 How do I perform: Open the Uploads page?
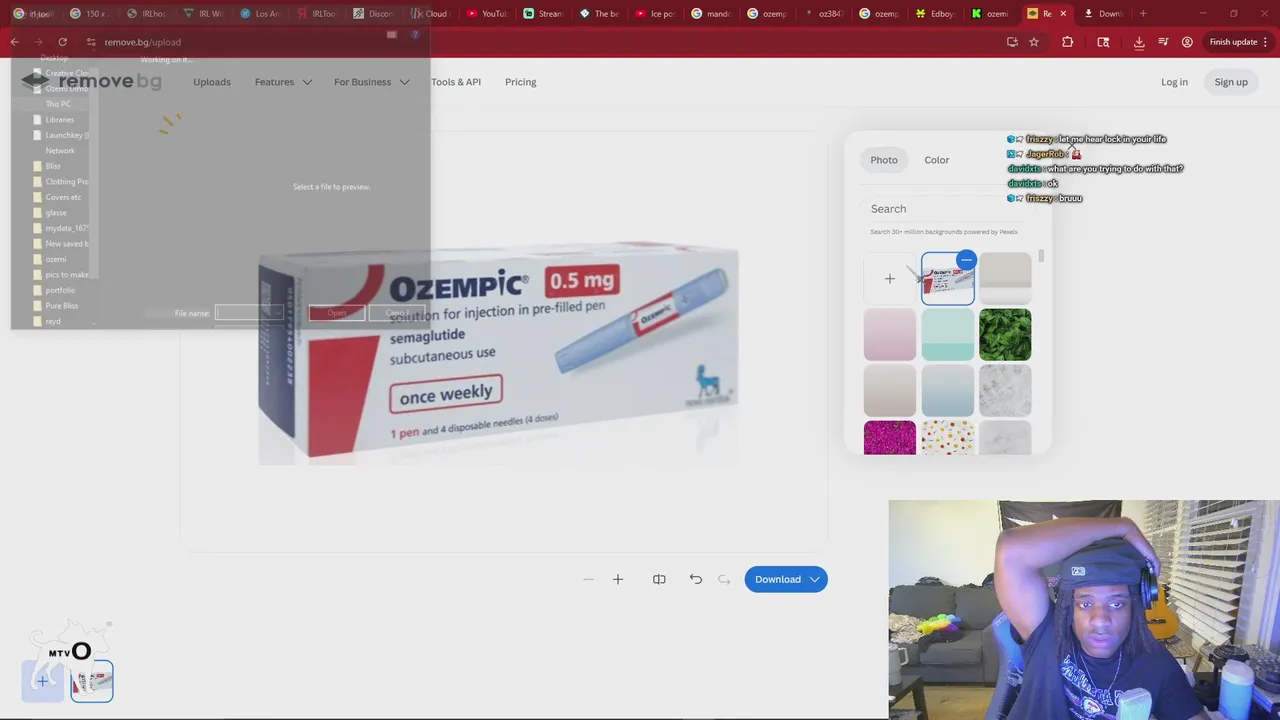212,82
